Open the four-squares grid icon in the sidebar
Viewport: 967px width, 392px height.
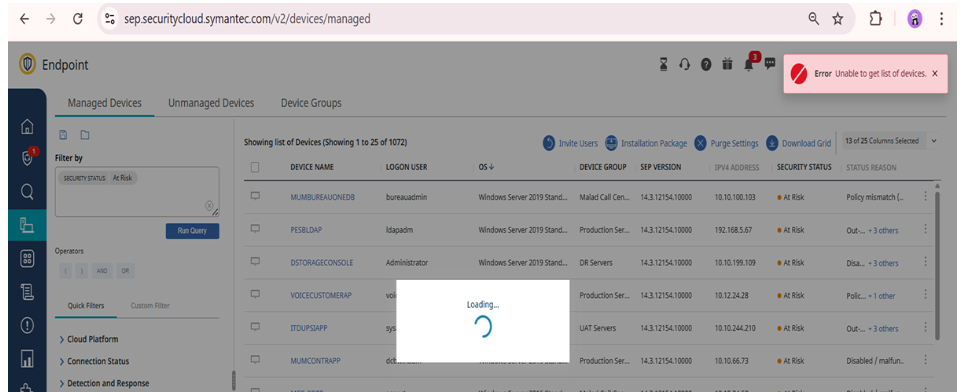click(x=27, y=258)
